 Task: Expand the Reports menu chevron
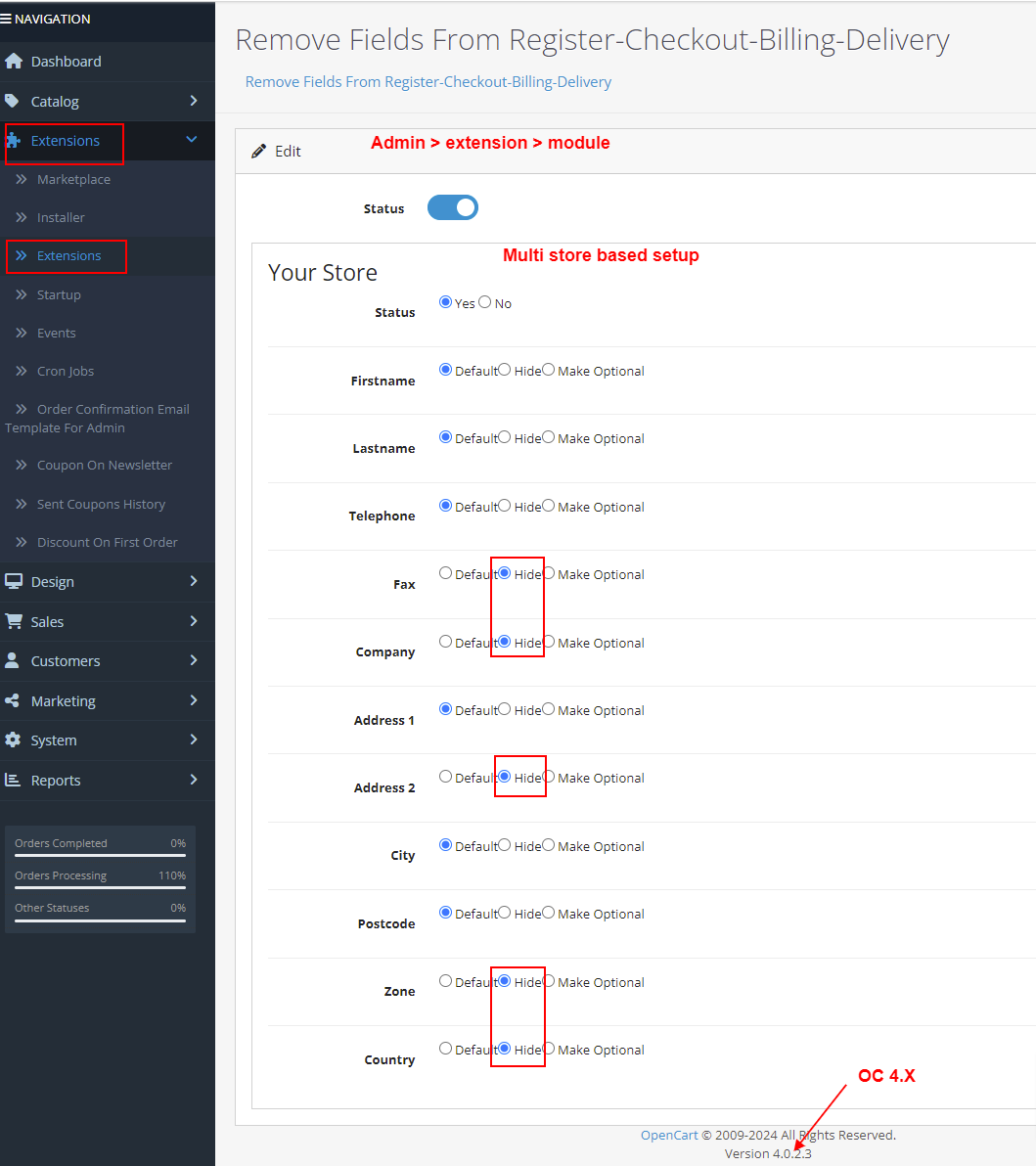coord(194,780)
